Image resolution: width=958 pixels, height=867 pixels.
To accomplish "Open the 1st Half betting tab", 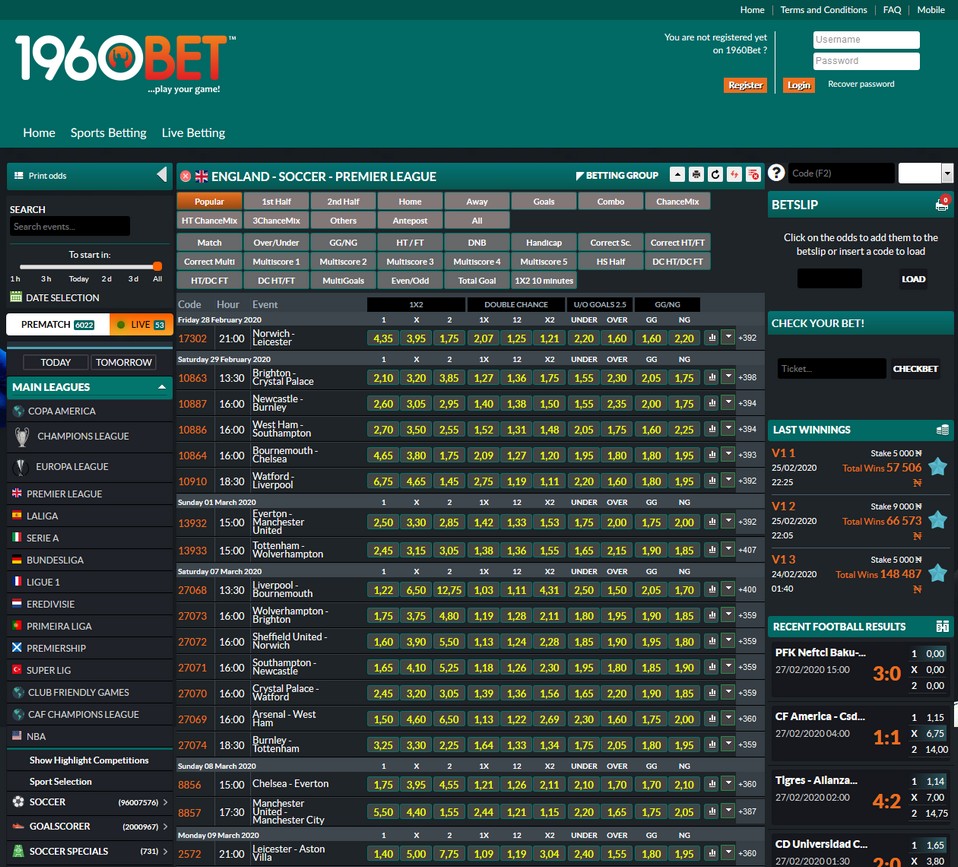I will pos(276,201).
